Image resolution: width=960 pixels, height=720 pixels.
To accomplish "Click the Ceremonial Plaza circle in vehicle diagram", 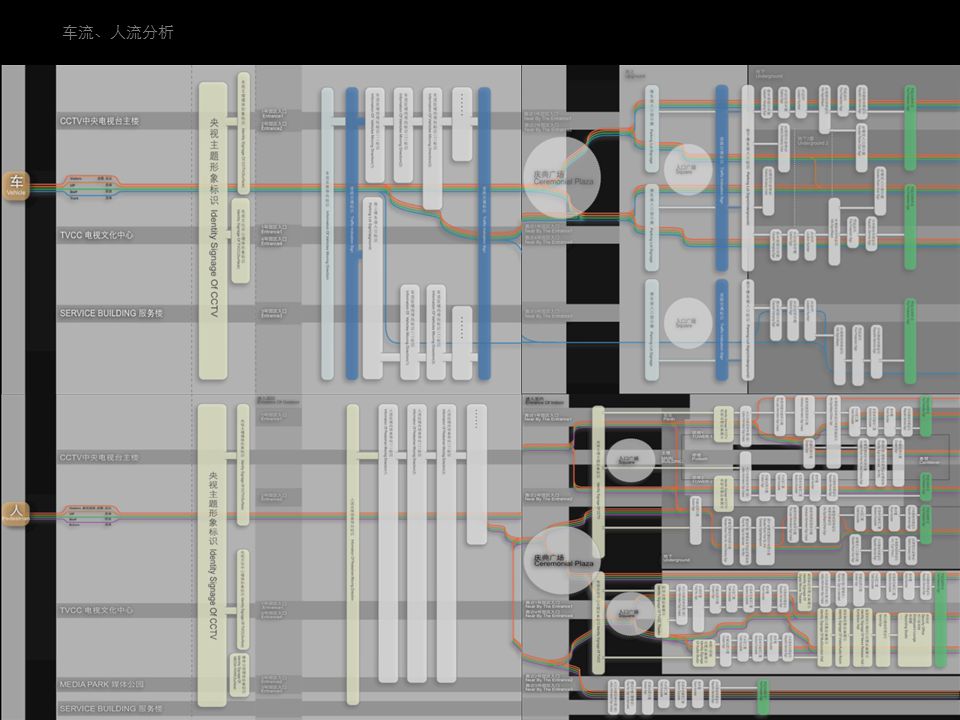I will point(562,178).
